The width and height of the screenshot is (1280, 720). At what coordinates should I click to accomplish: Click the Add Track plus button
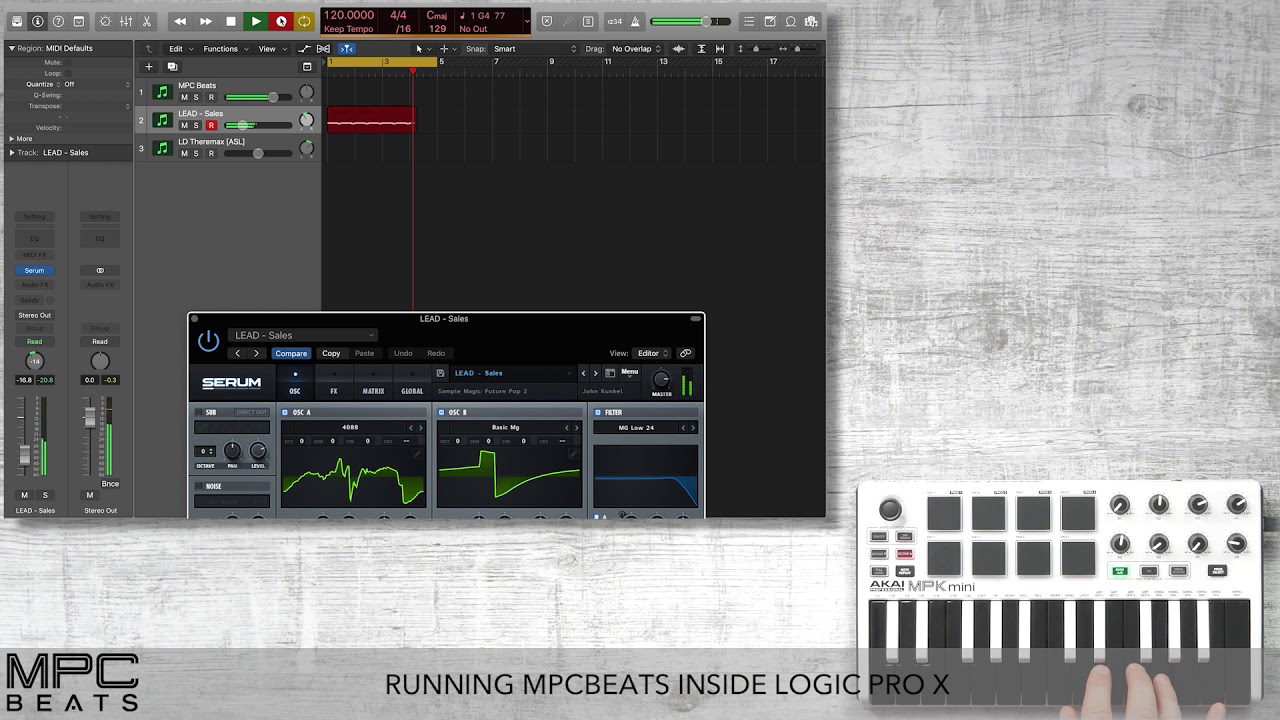[149, 67]
